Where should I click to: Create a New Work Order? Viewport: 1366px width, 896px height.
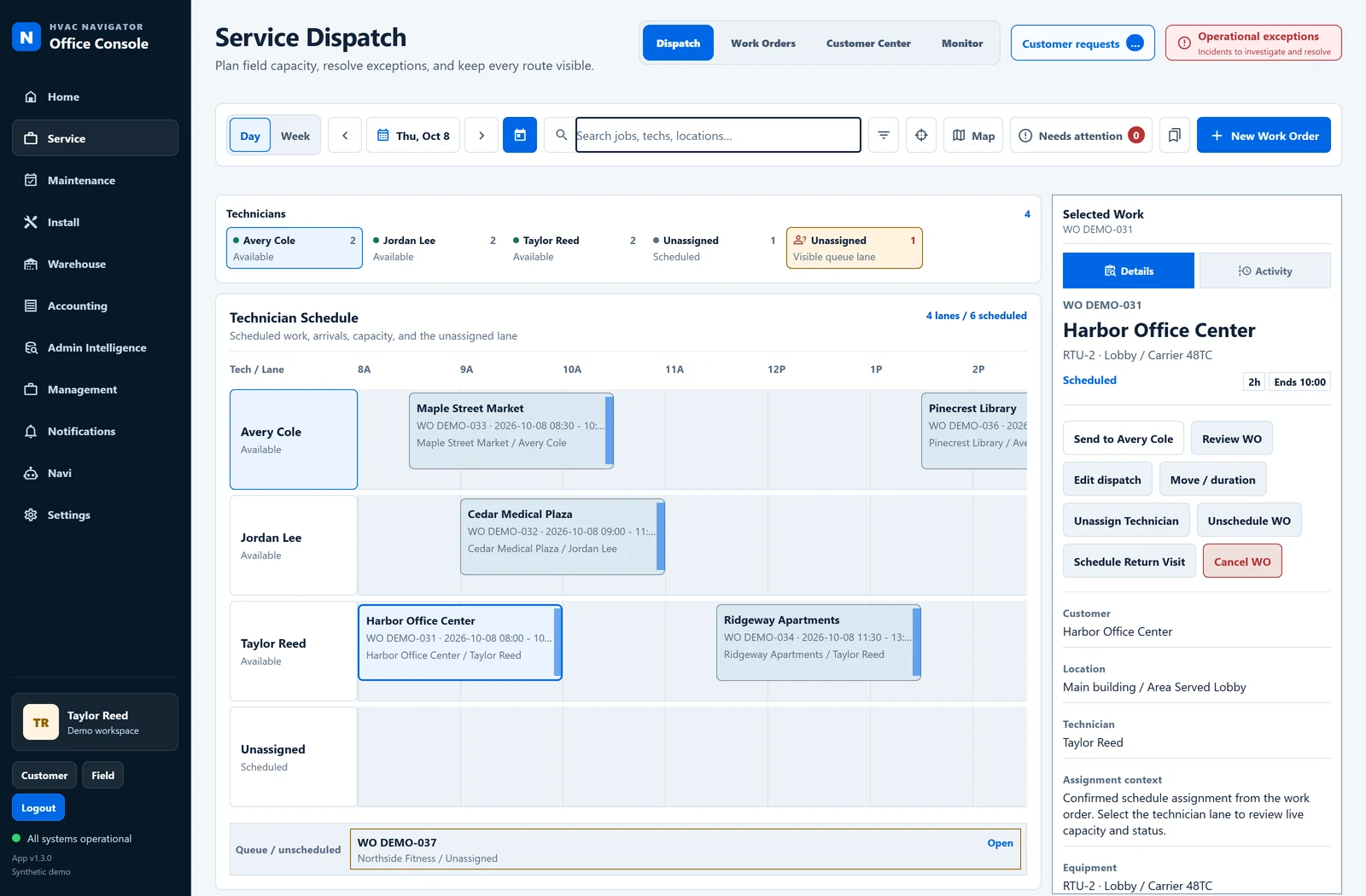[x=1264, y=136]
